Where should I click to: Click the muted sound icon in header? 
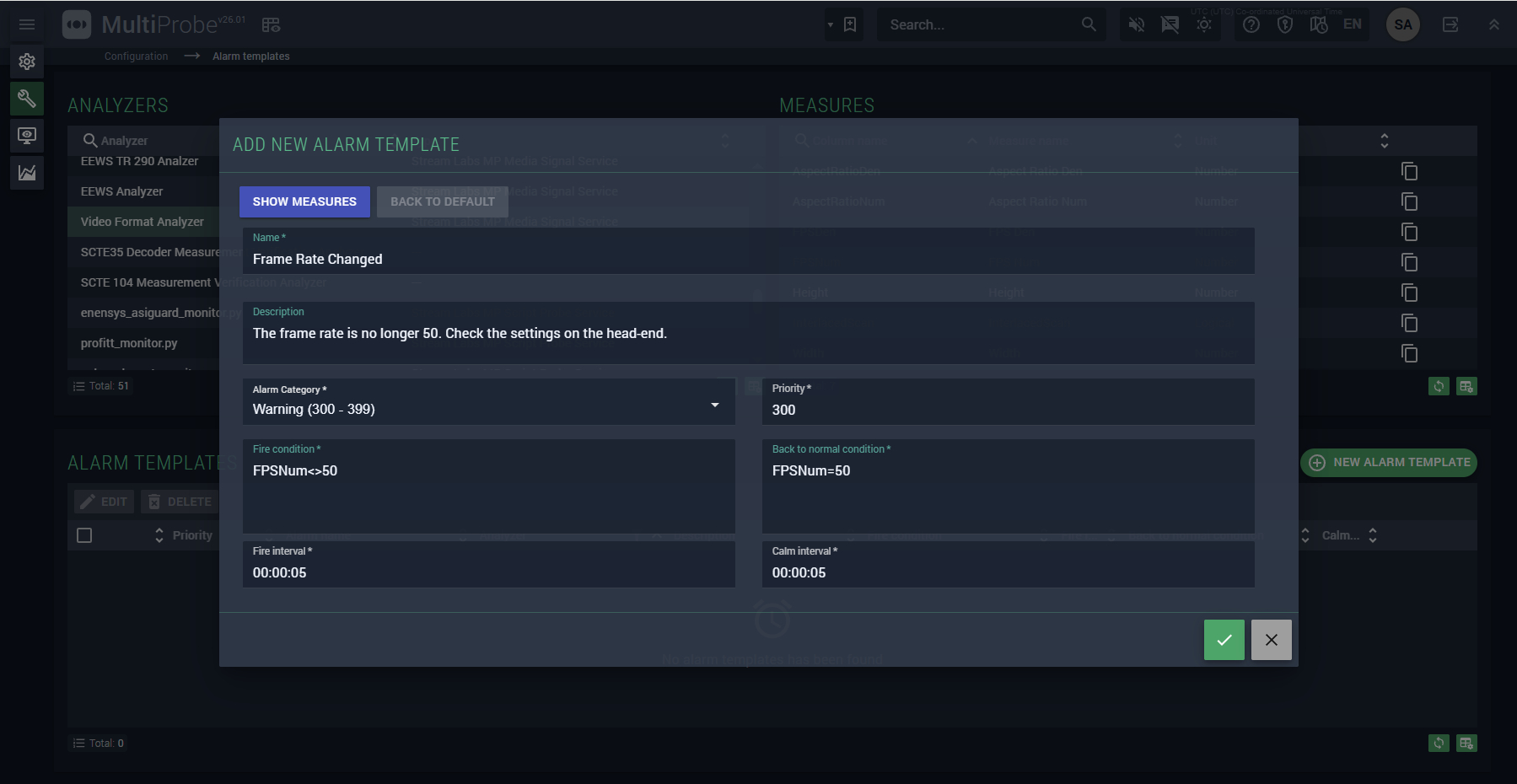[1137, 24]
